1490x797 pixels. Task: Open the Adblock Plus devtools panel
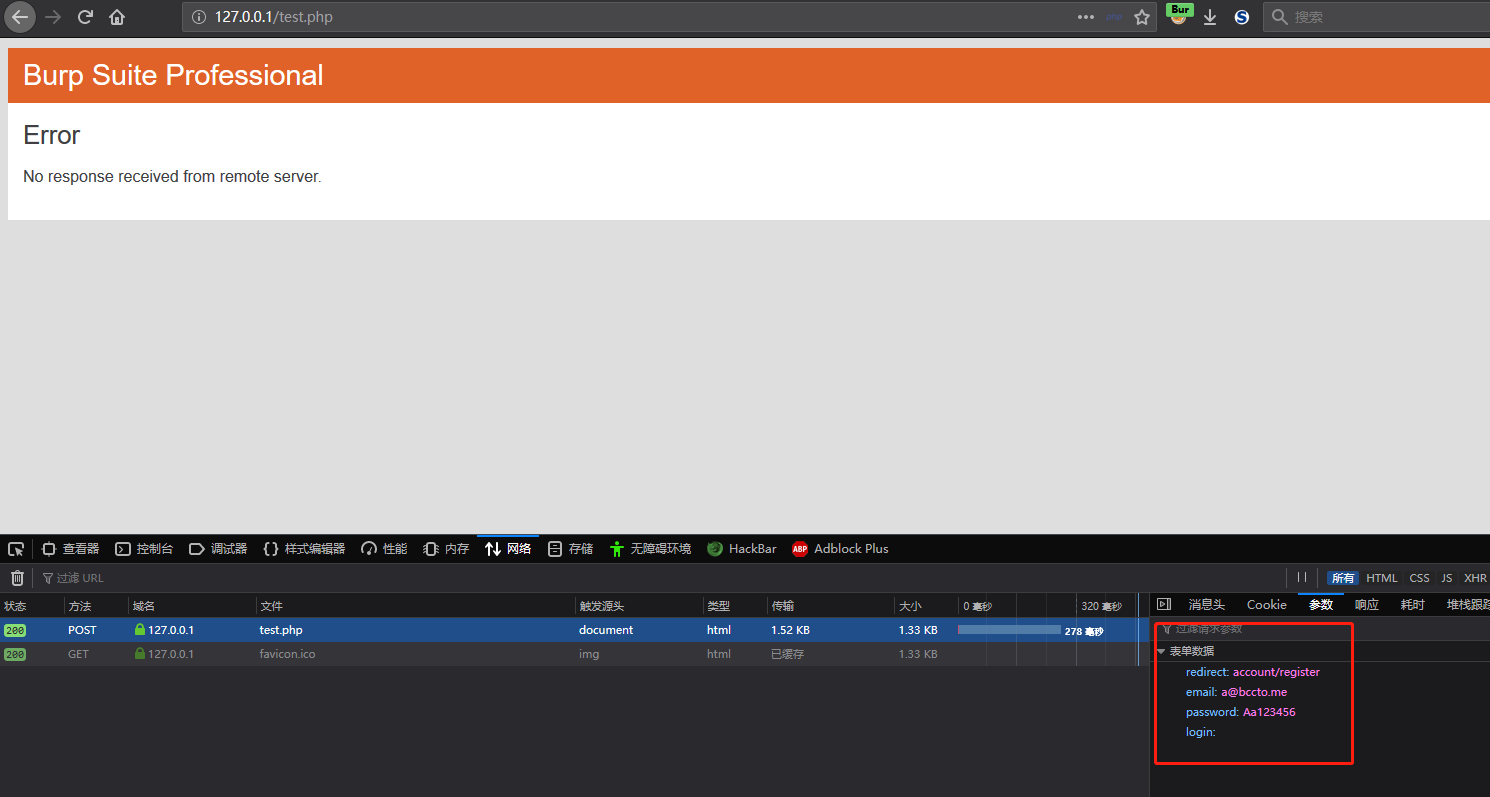840,549
